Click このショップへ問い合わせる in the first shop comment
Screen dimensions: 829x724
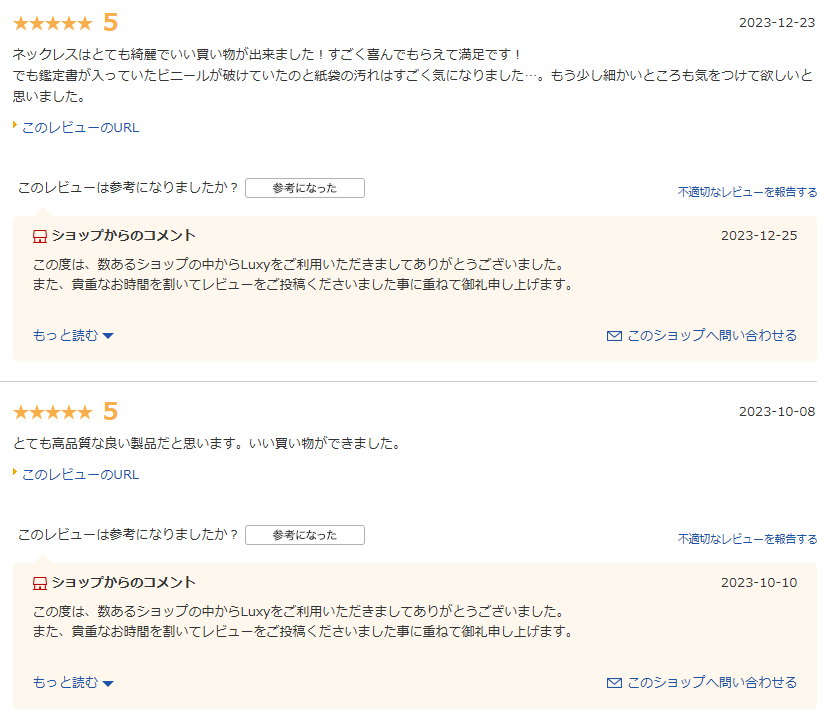[x=711, y=336]
